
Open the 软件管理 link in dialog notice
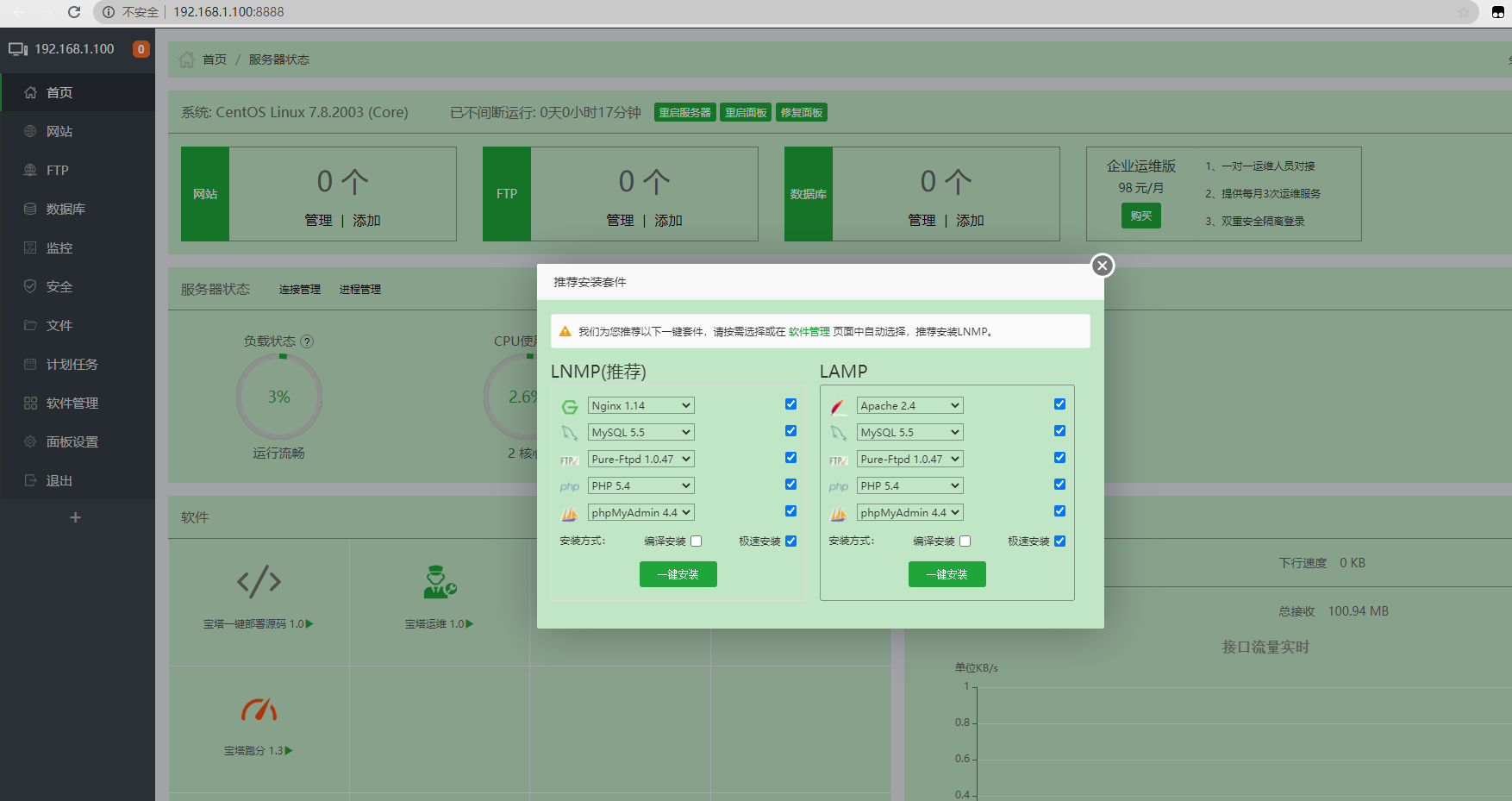click(809, 332)
